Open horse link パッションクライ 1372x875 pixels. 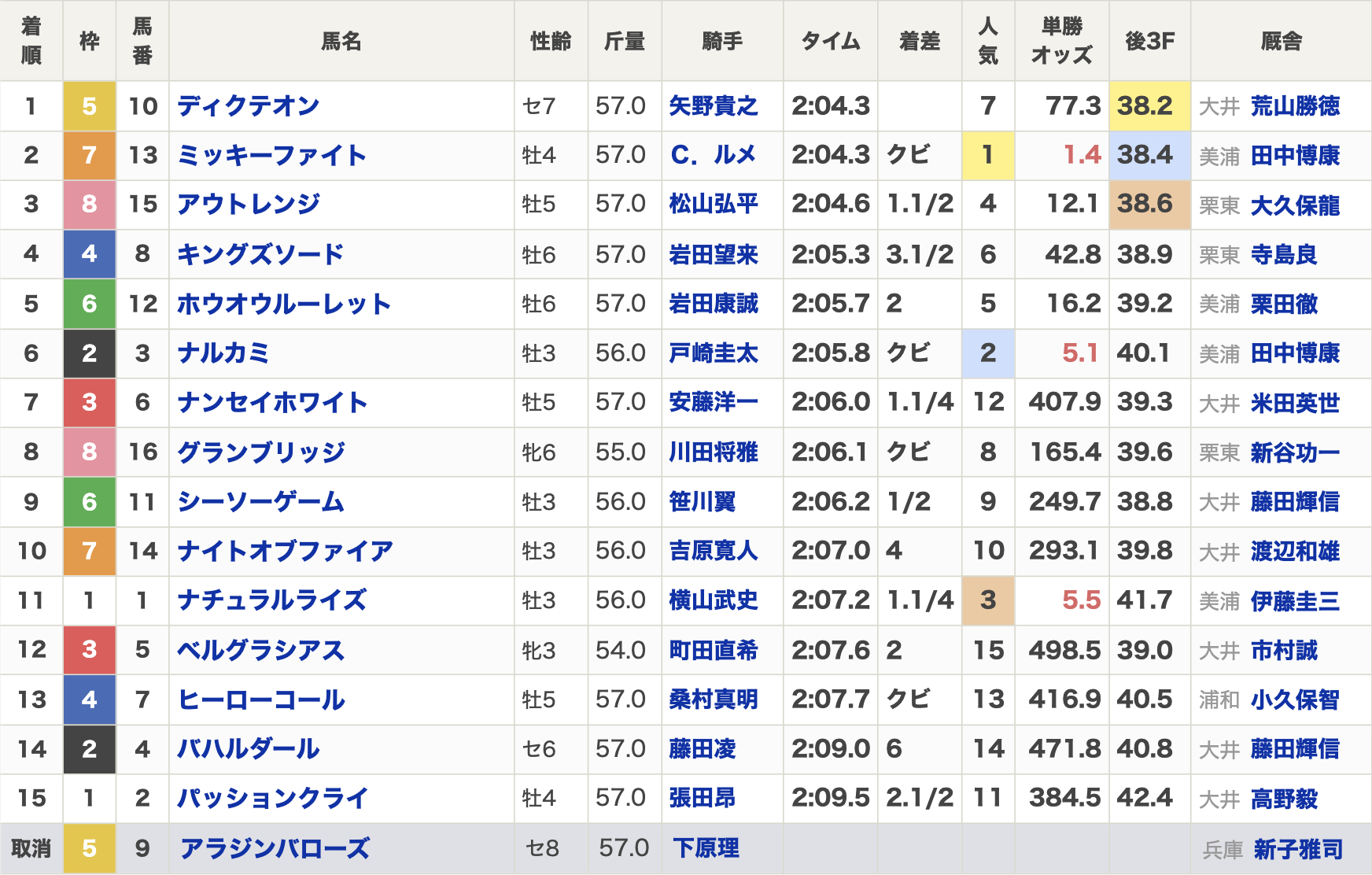point(272,799)
